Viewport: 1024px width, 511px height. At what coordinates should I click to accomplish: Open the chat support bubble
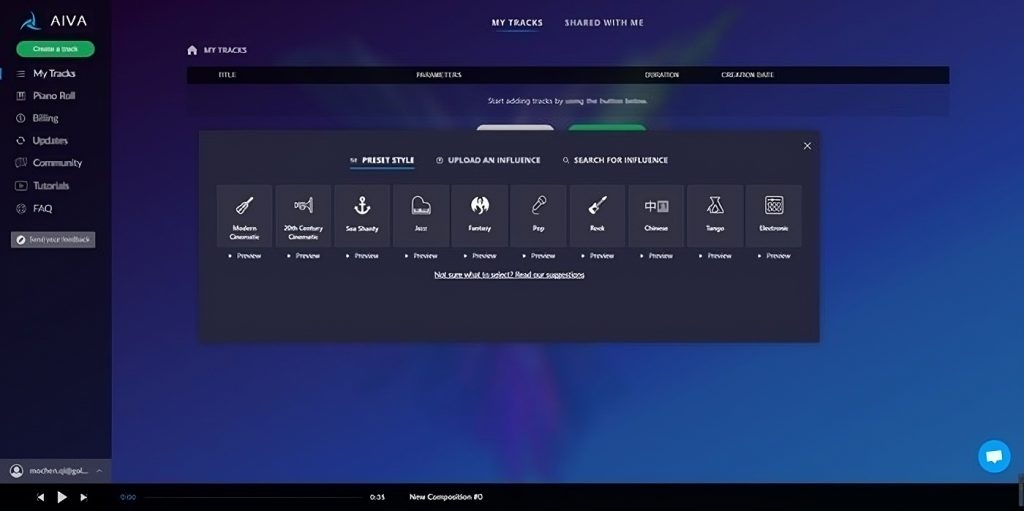pos(994,456)
